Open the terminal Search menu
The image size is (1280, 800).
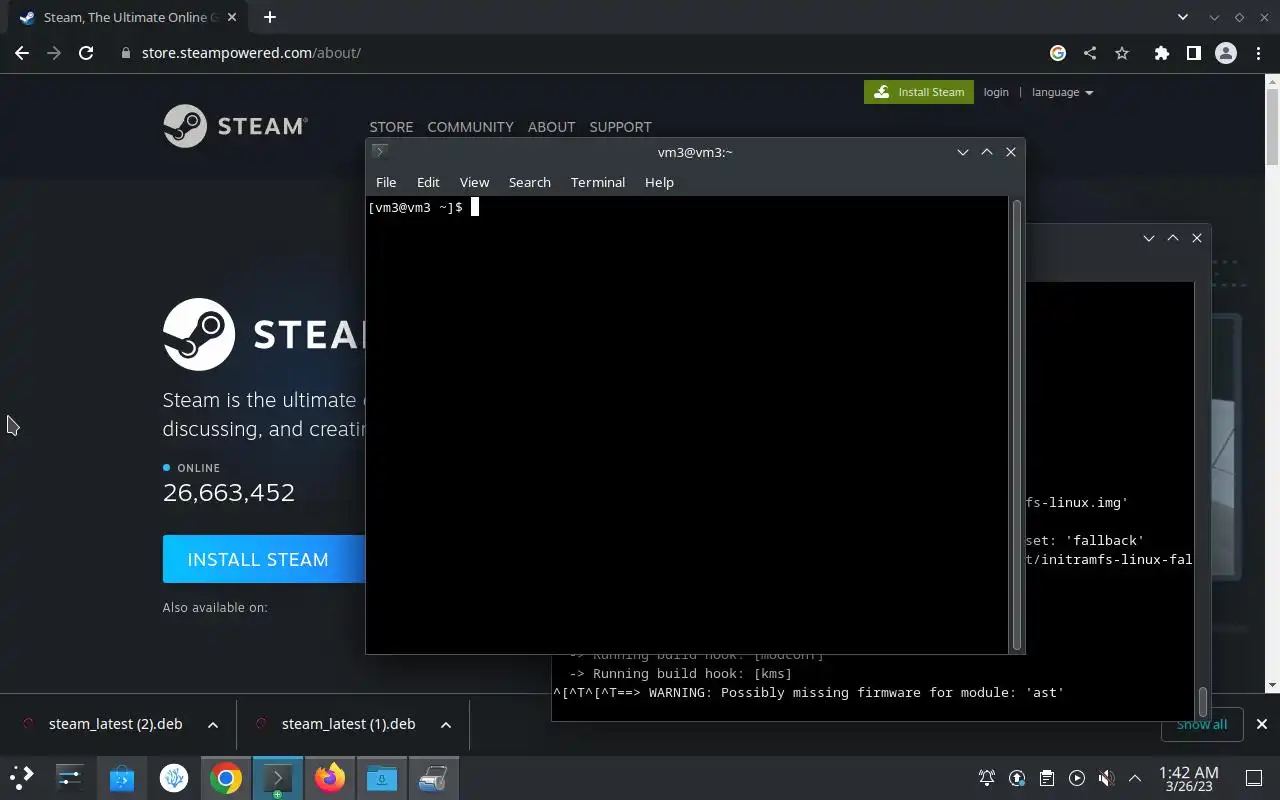pyautogui.click(x=530, y=182)
